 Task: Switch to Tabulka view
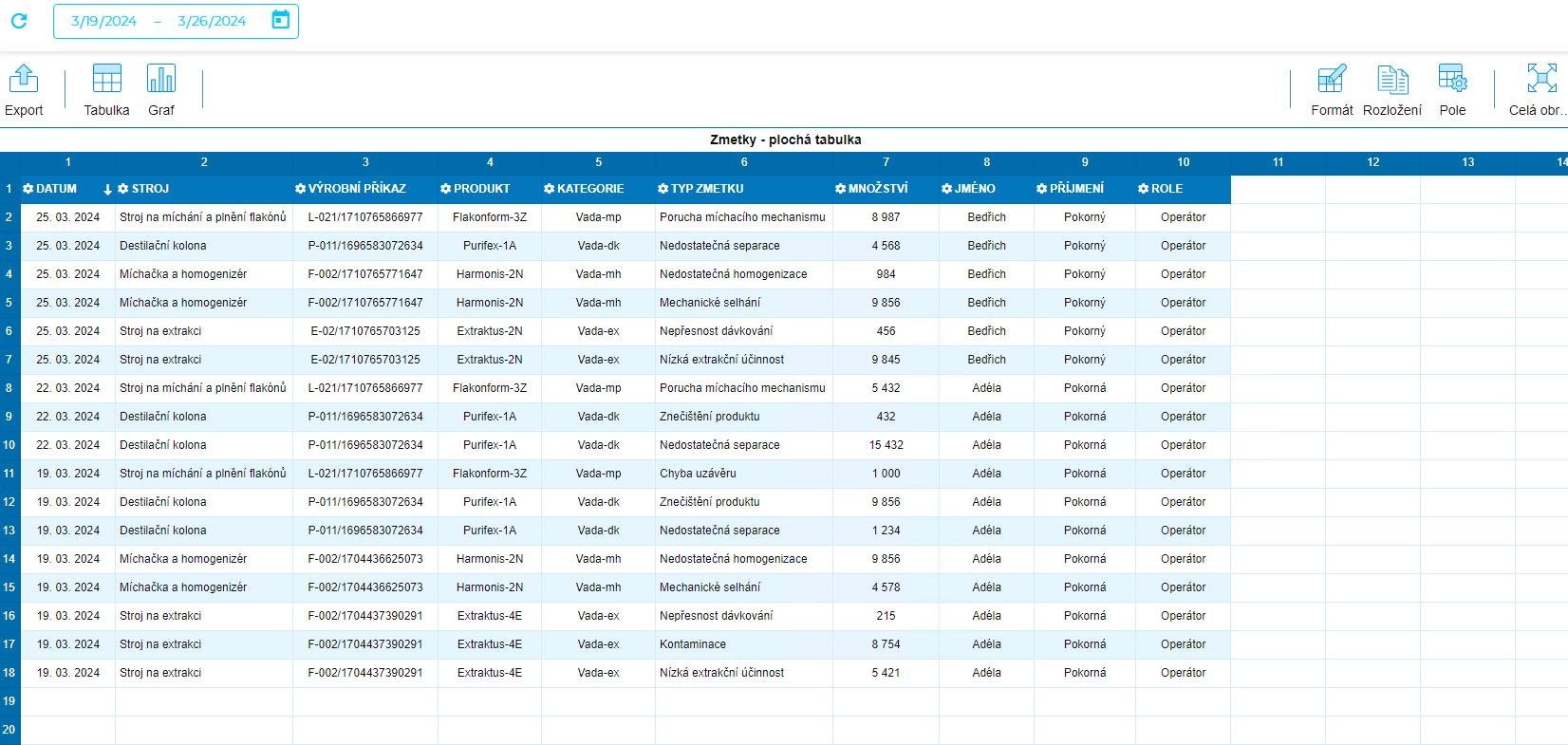click(106, 91)
